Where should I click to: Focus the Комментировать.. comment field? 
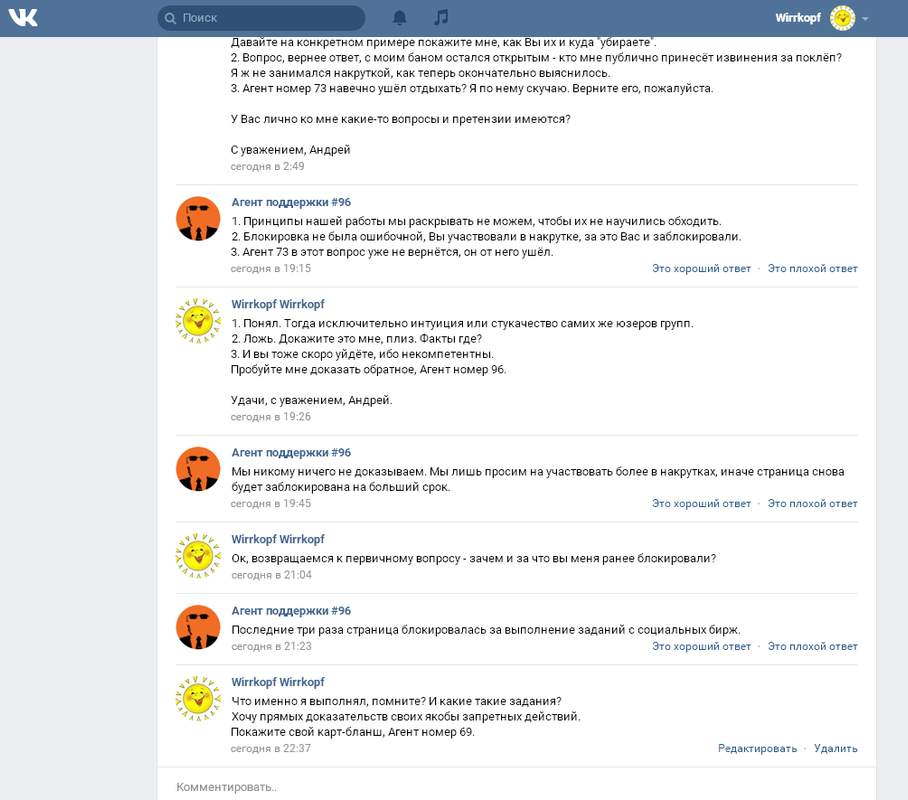(x=517, y=787)
